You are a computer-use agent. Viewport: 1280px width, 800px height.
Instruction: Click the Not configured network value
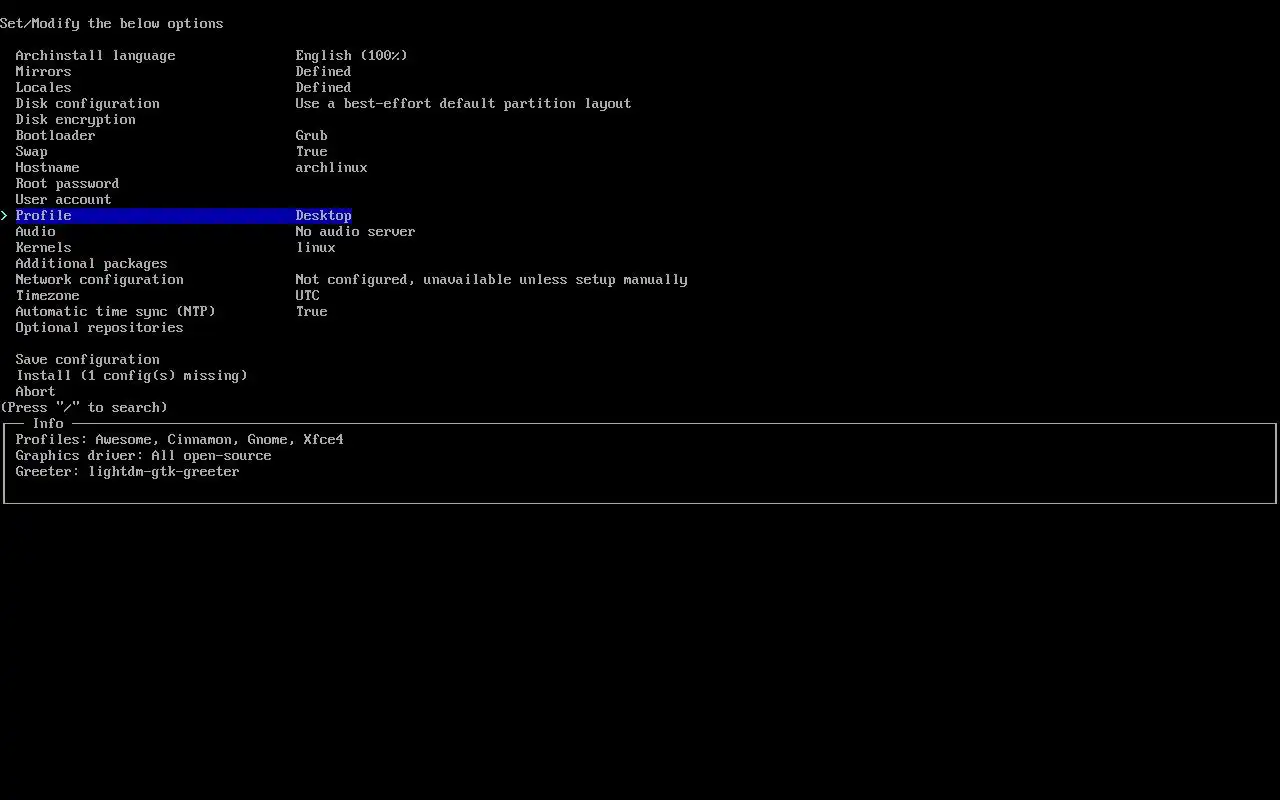[x=491, y=279]
